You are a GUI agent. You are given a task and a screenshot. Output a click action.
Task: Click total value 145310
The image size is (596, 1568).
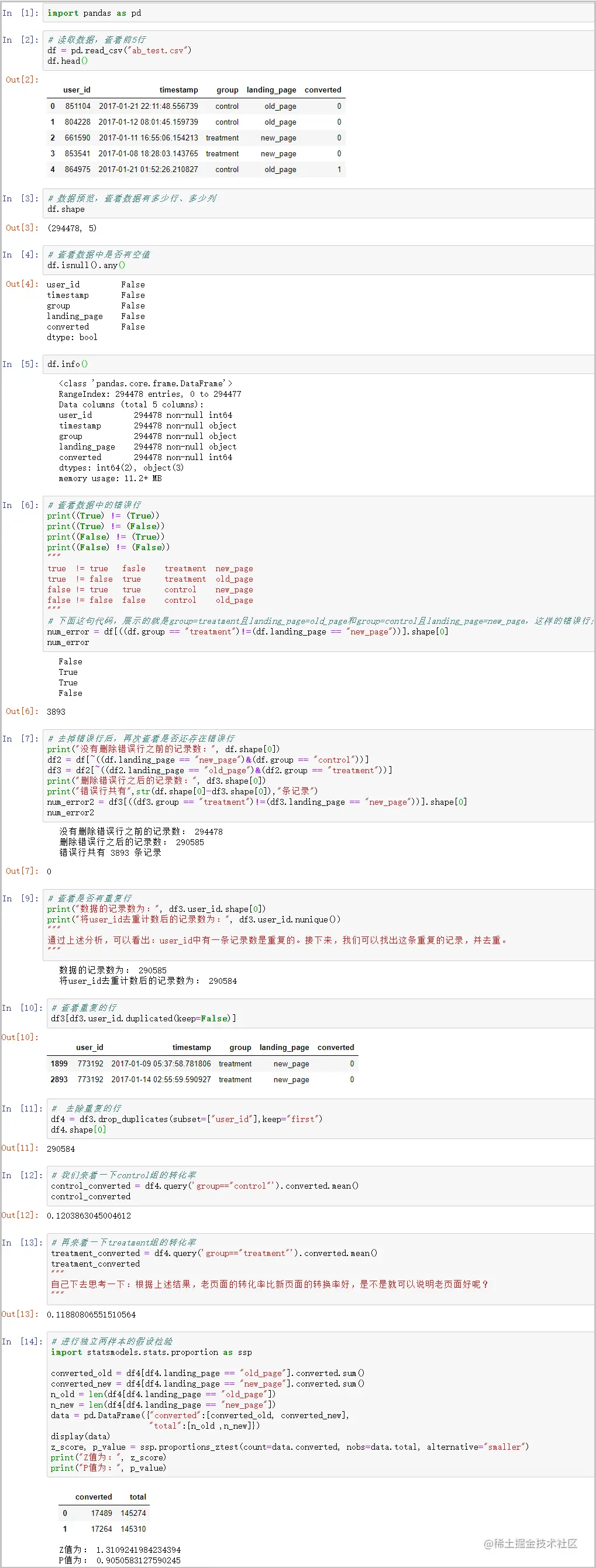click(133, 1528)
